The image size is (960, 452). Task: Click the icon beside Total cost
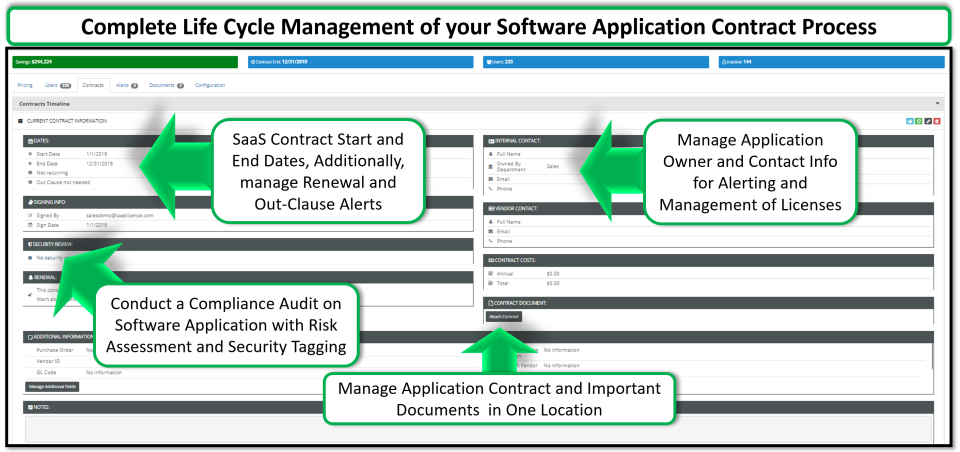(490, 283)
